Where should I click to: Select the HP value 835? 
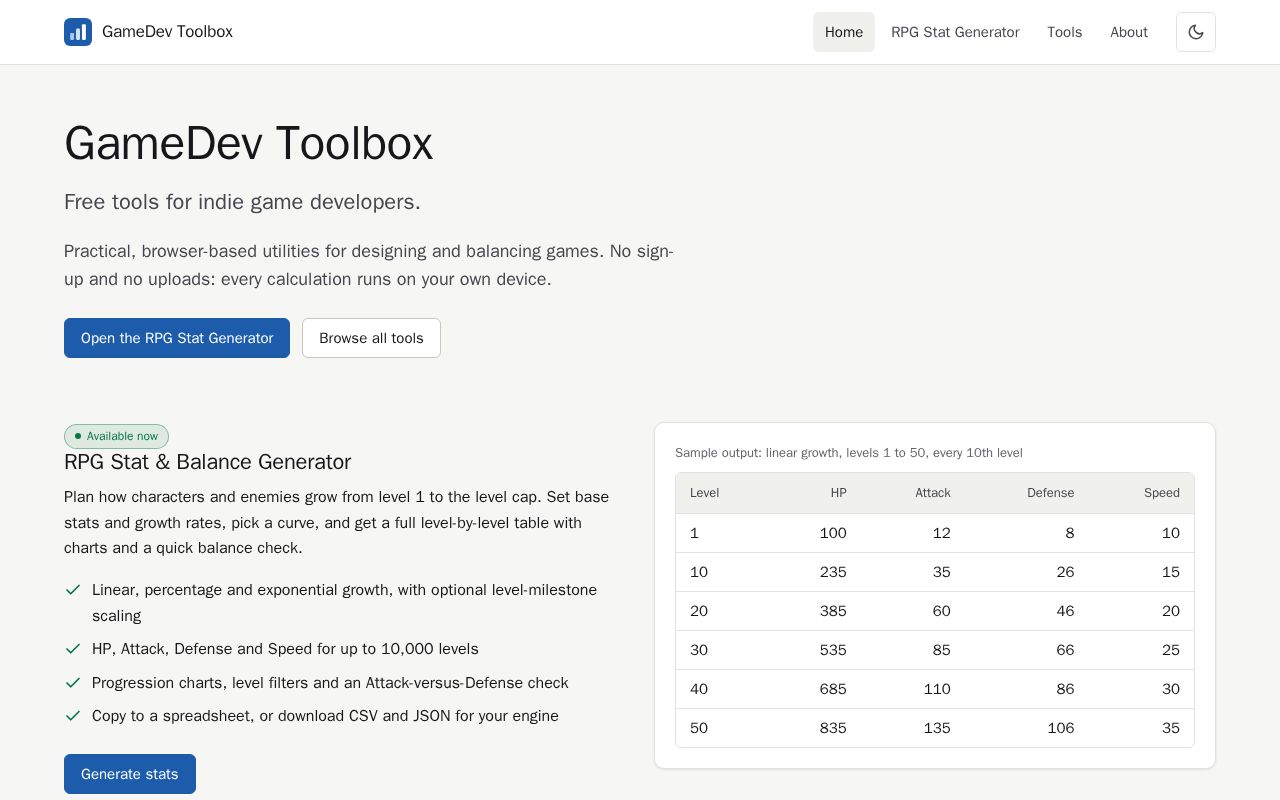833,728
